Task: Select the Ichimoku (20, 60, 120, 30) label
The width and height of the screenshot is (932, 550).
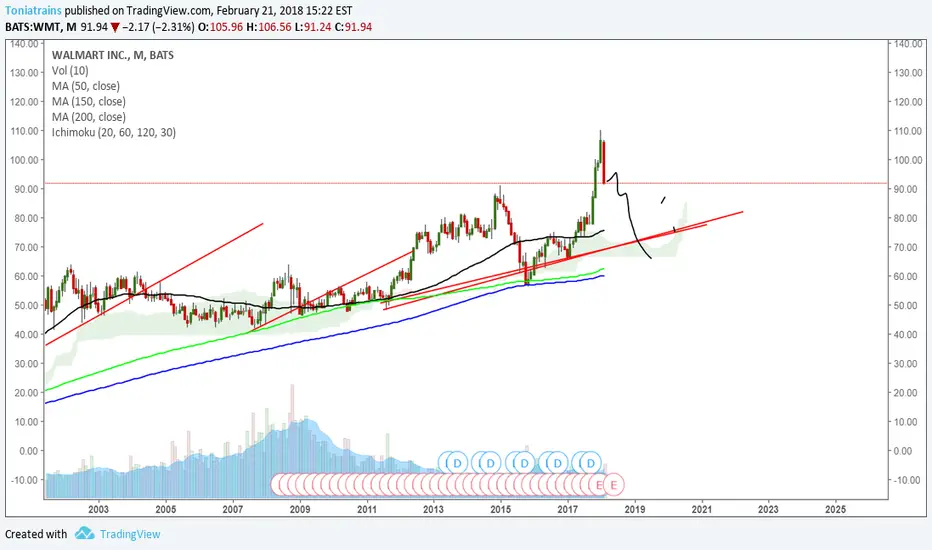Action: pyautogui.click(x=114, y=132)
